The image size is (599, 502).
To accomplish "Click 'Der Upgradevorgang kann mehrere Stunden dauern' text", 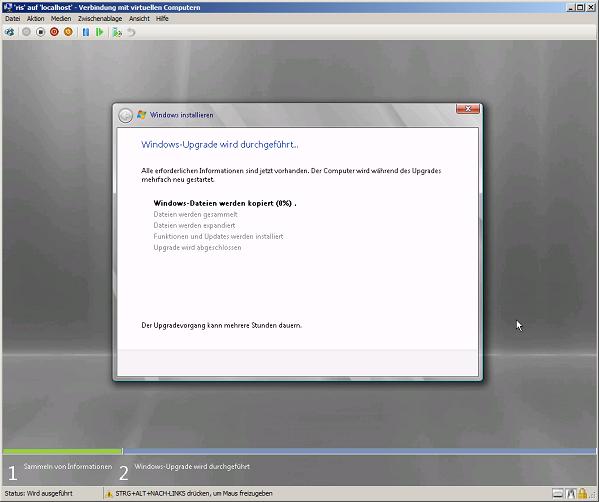I will pyautogui.click(x=222, y=325).
